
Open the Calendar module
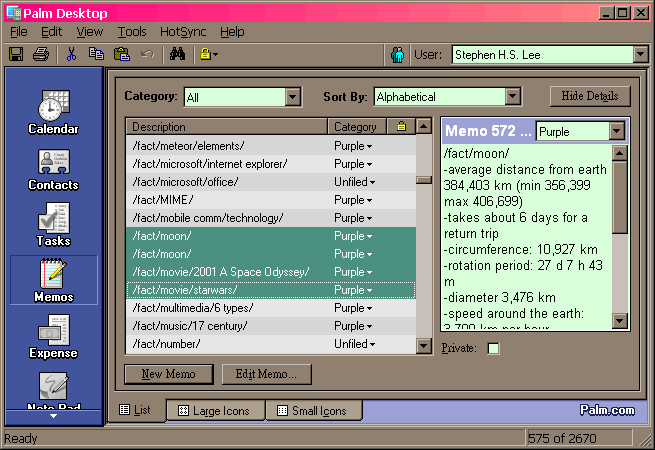[53, 112]
